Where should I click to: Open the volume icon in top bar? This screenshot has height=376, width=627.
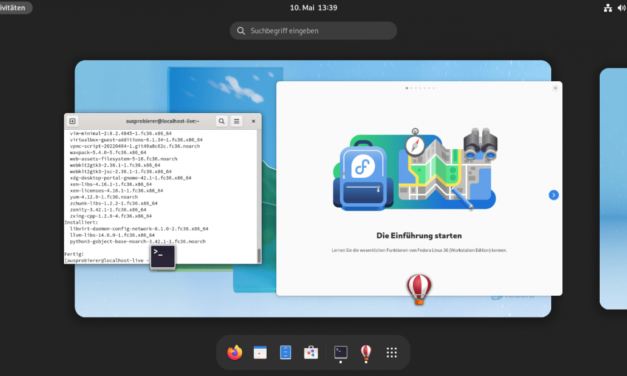pyautogui.click(x=621, y=8)
